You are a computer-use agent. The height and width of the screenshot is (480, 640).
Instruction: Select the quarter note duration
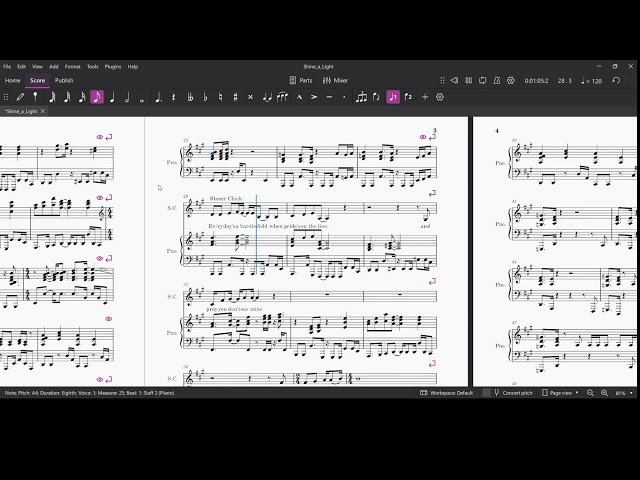(112, 97)
